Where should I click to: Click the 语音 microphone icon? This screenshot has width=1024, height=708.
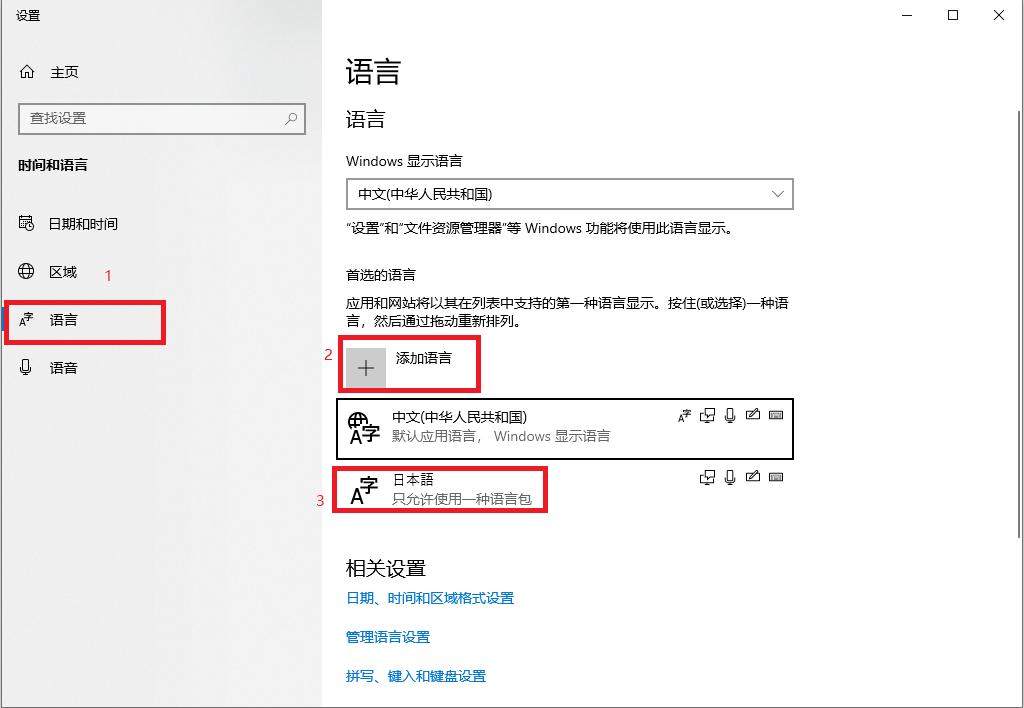[26, 367]
